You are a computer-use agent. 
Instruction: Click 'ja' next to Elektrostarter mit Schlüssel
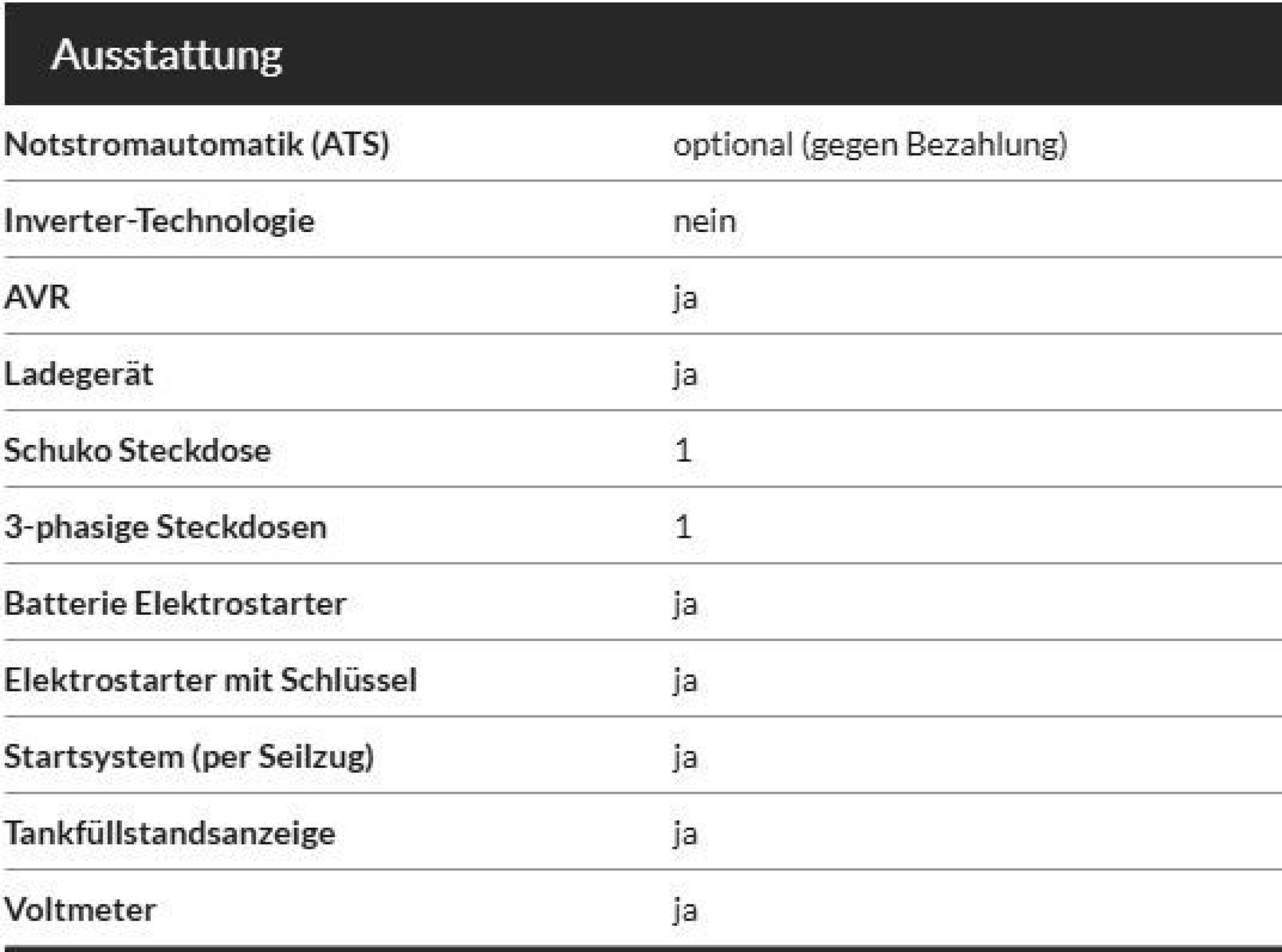coord(685,681)
